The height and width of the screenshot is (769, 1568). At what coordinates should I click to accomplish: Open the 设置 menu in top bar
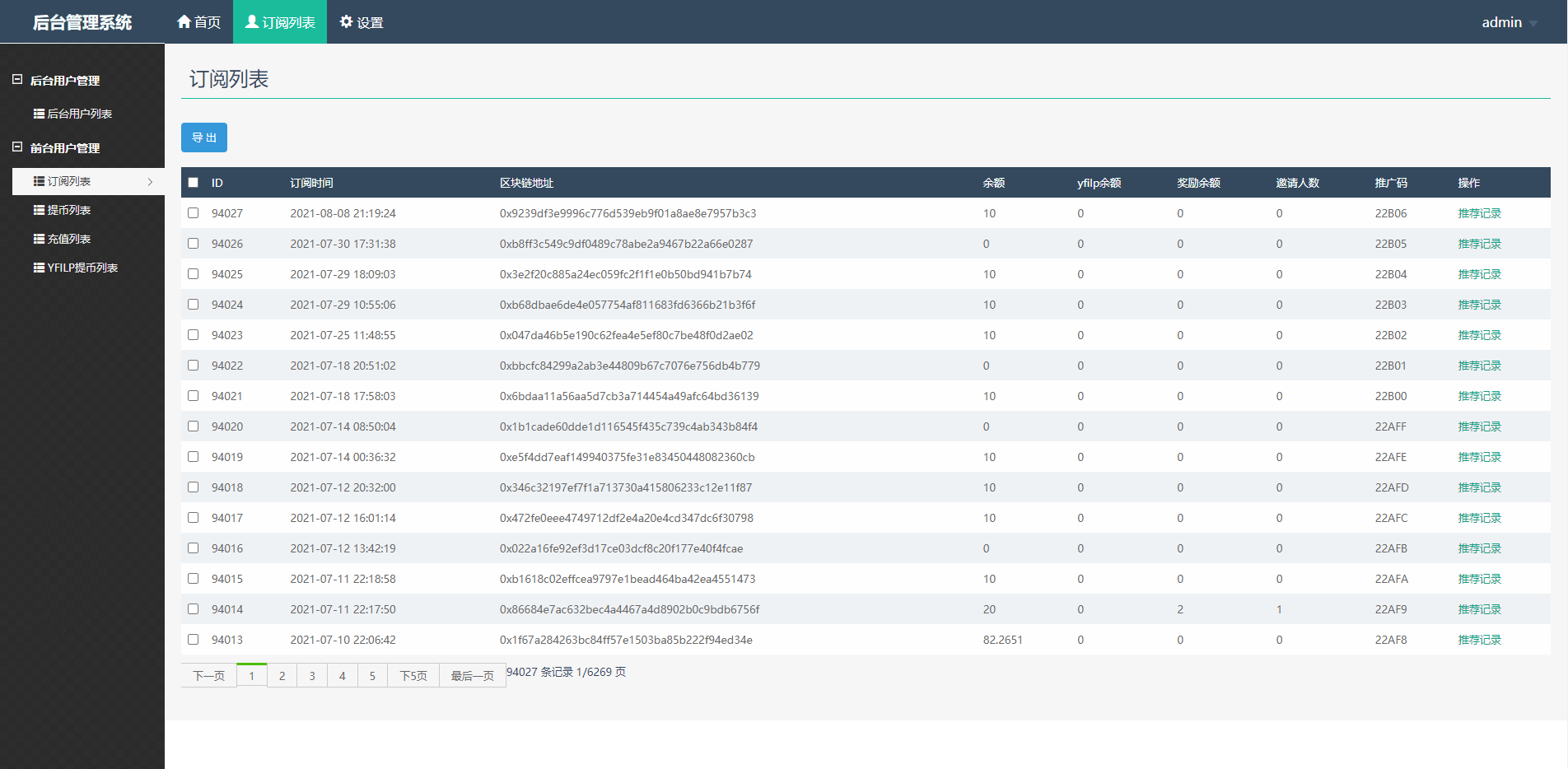(x=362, y=22)
